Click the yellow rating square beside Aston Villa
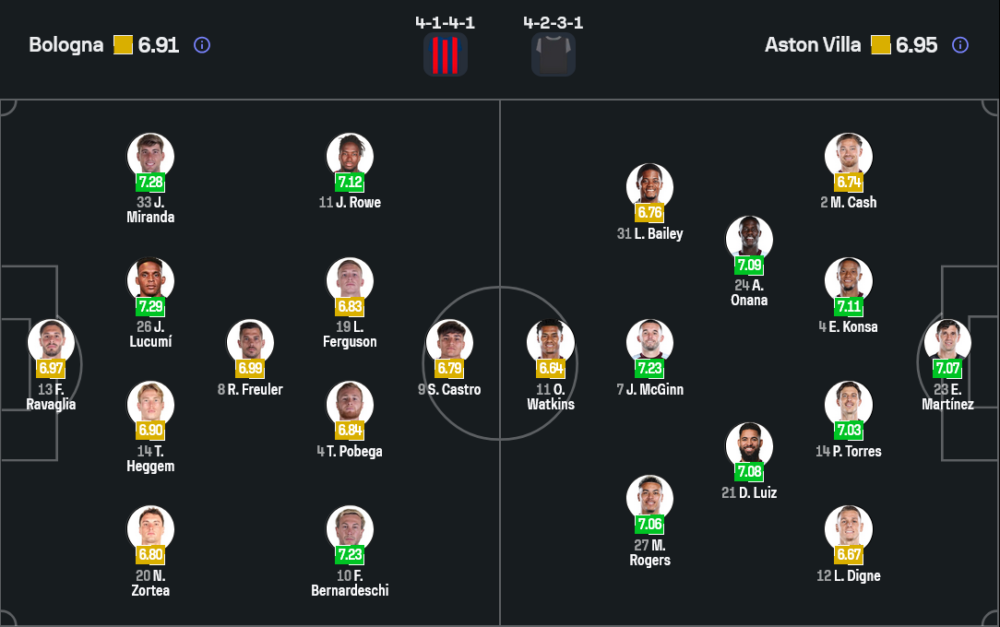 (x=881, y=45)
